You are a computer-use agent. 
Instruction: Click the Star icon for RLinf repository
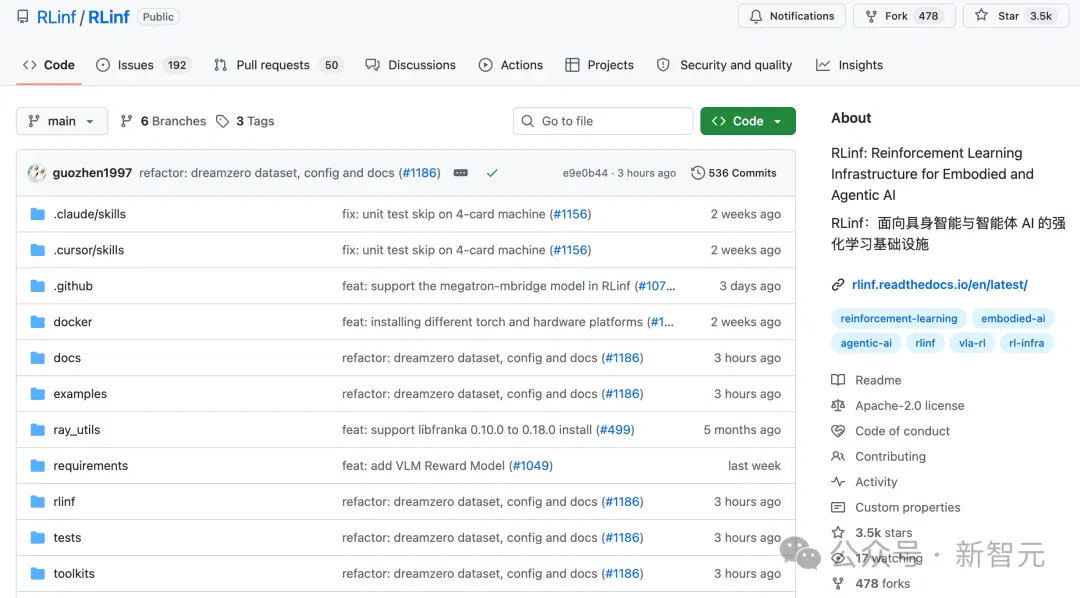click(982, 15)
